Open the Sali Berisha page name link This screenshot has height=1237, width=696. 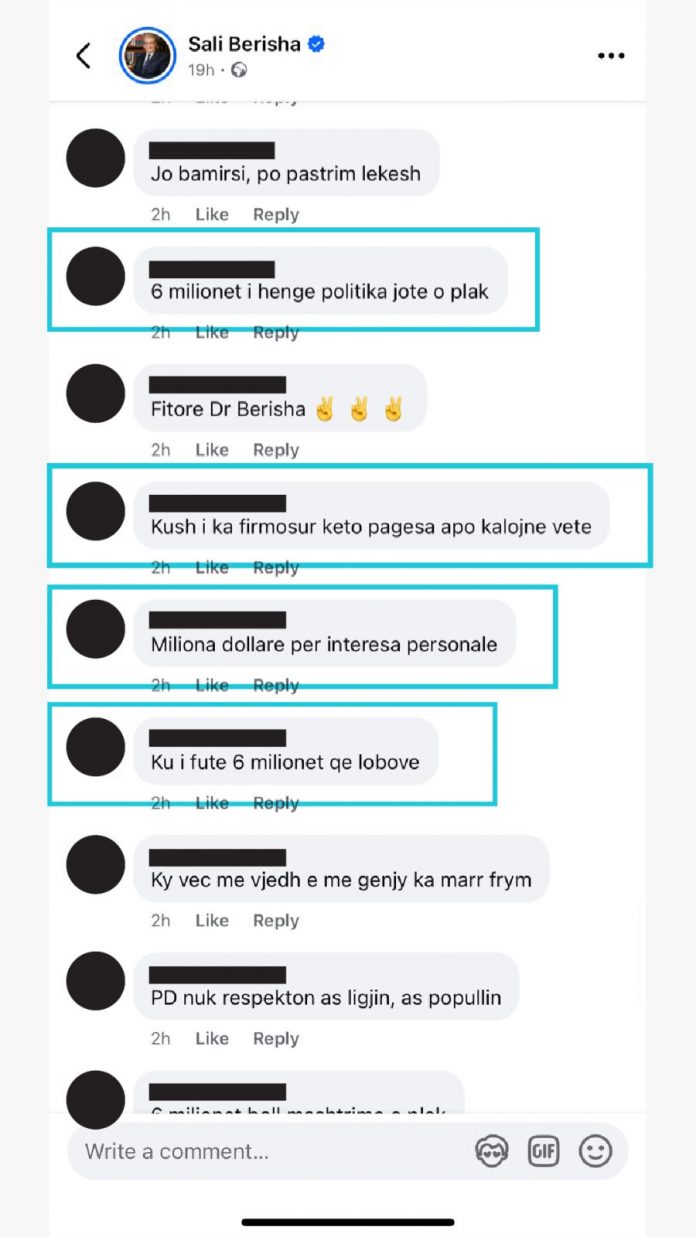pyautogui.click(x=246, y=44)
